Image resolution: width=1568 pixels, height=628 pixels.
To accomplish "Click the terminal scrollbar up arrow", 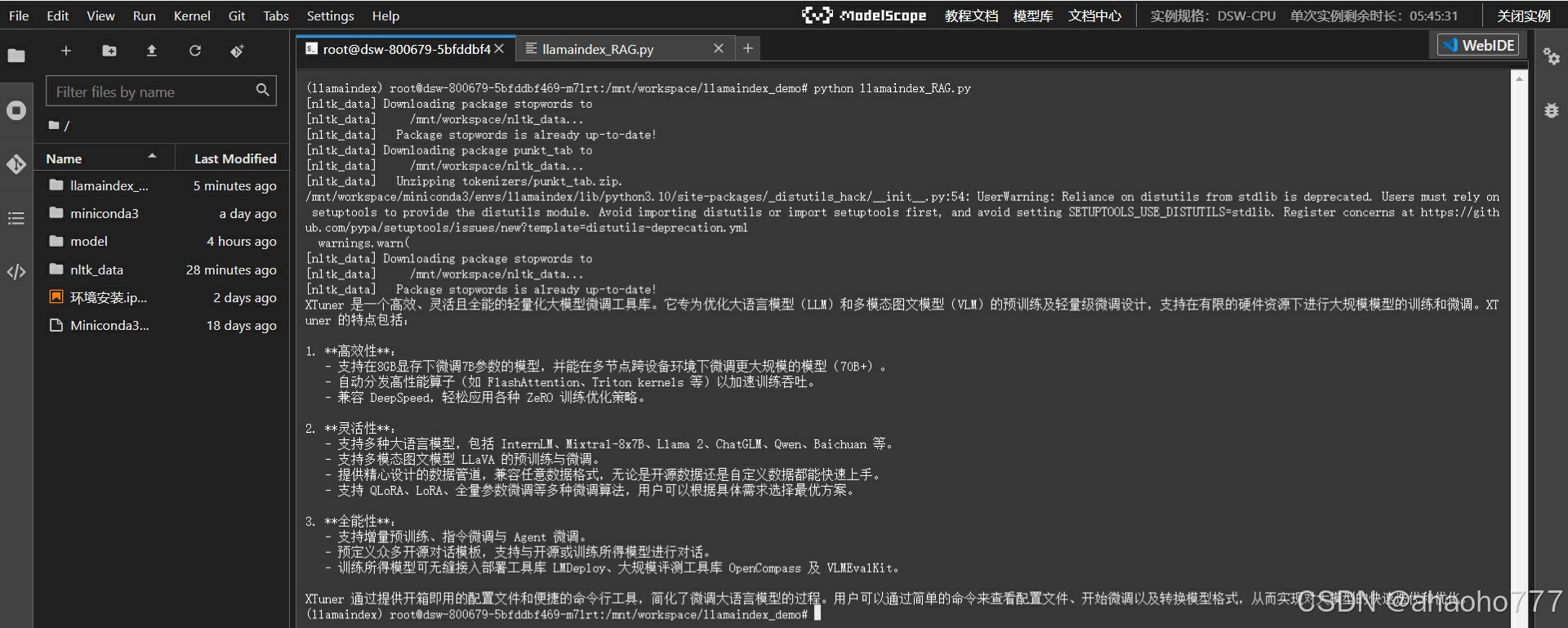I will 1519,78.
